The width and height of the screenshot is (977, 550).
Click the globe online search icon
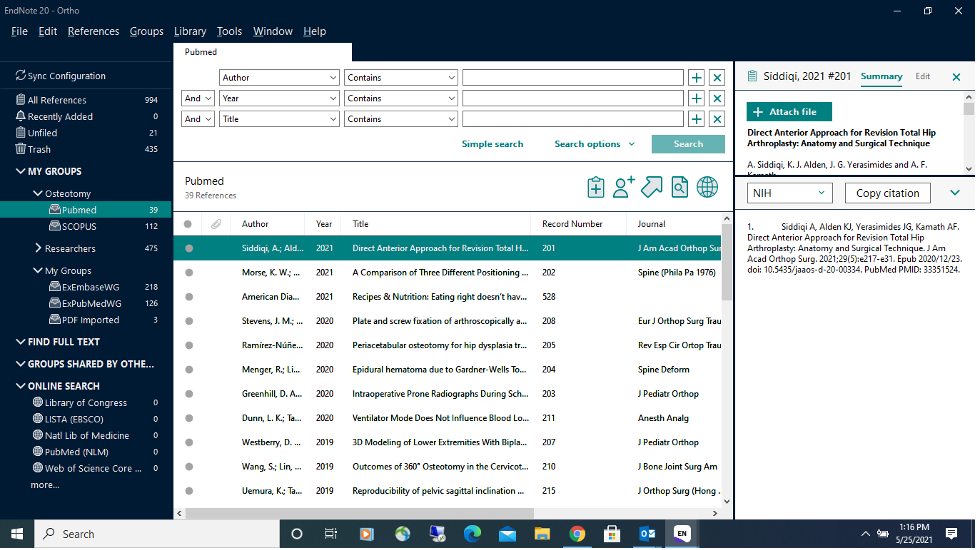(x=707, y=187)
